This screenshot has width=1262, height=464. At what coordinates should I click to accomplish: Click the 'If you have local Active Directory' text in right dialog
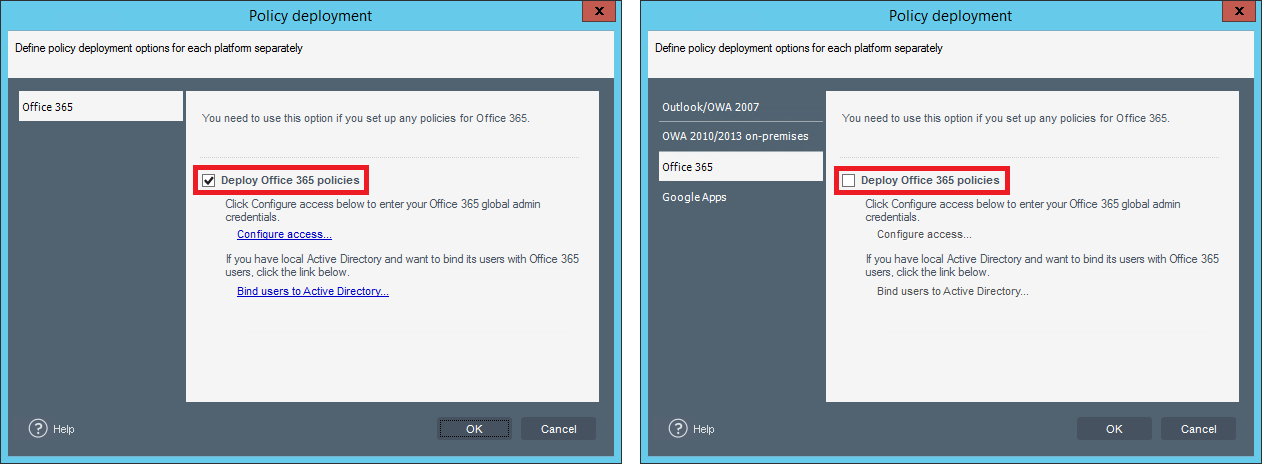[1042, 265]
